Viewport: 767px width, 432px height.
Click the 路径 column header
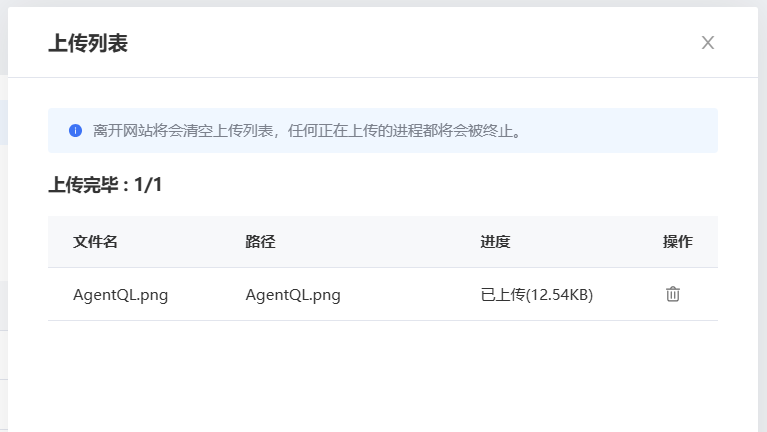coord(260,242)
